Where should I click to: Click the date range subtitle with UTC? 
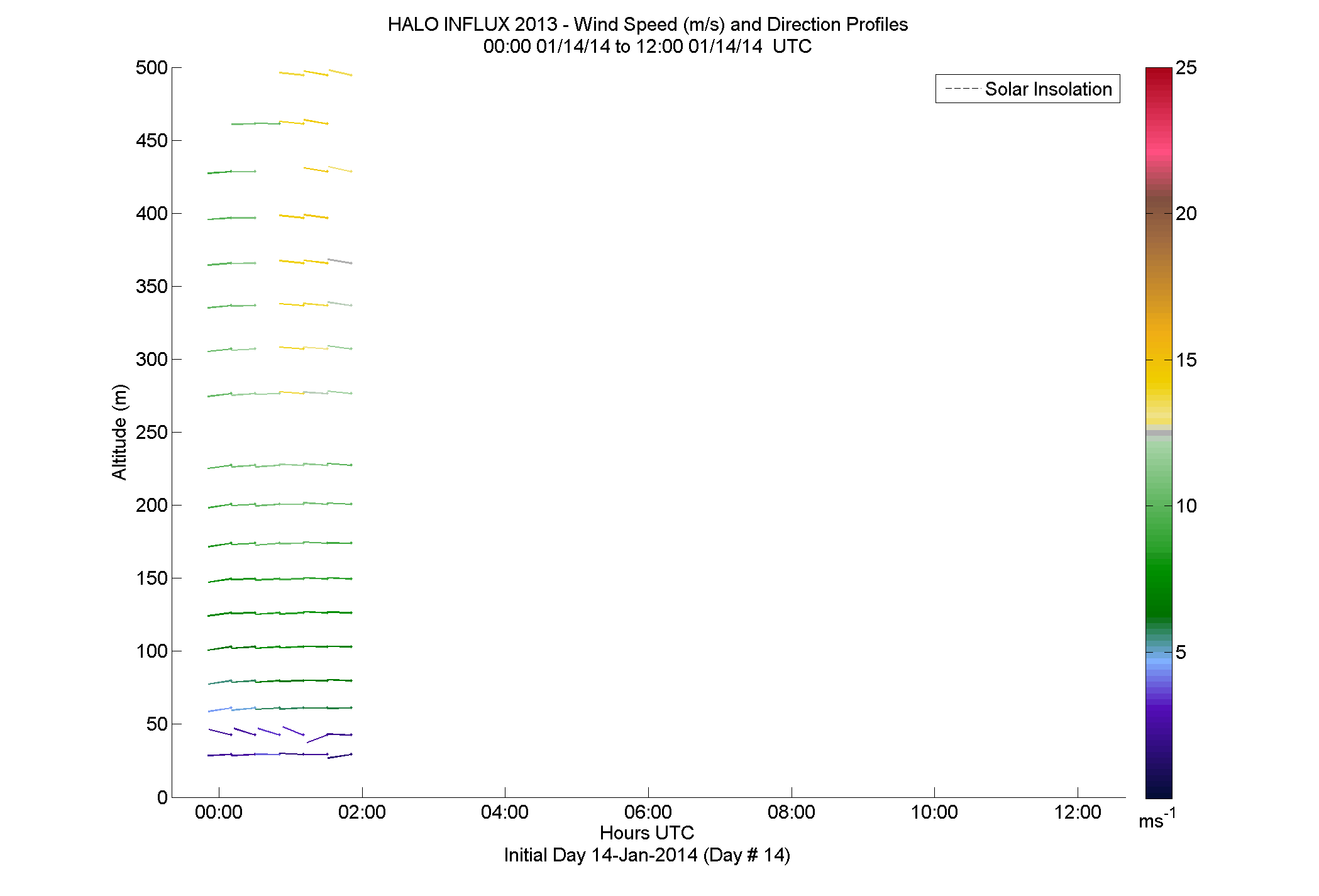(x=648, y=47)
